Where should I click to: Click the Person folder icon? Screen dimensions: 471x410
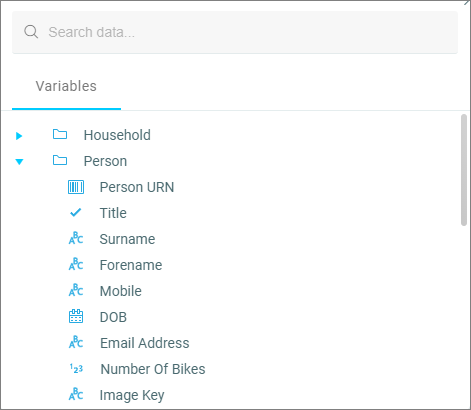[60, 160]
